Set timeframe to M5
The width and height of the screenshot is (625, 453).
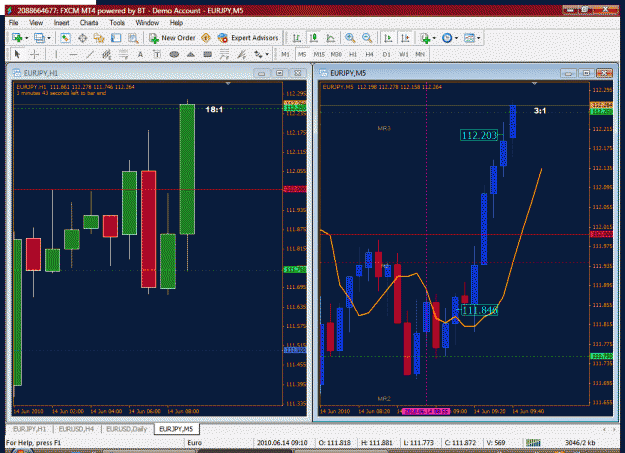coord(302,54)
